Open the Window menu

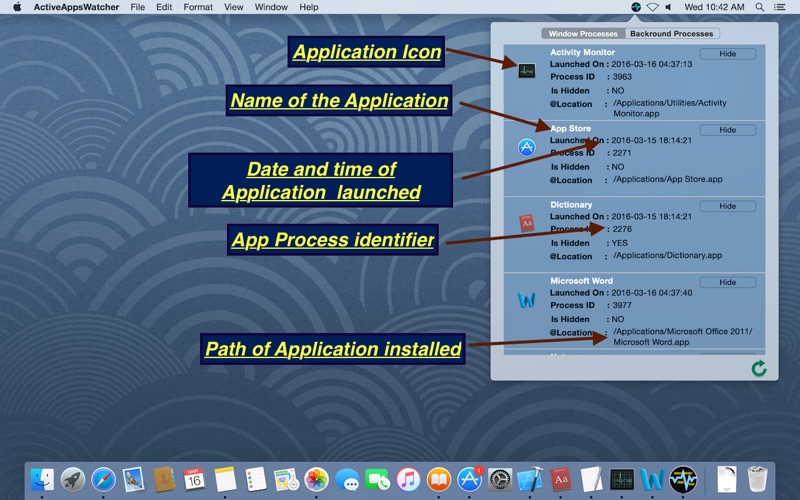[x=271, y=7]
